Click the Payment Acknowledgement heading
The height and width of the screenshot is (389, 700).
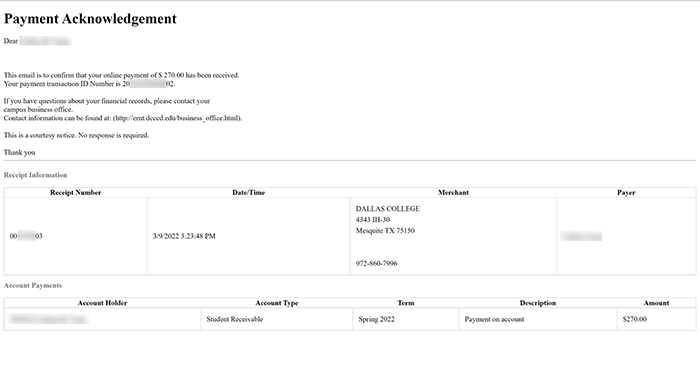coord(90,19)
